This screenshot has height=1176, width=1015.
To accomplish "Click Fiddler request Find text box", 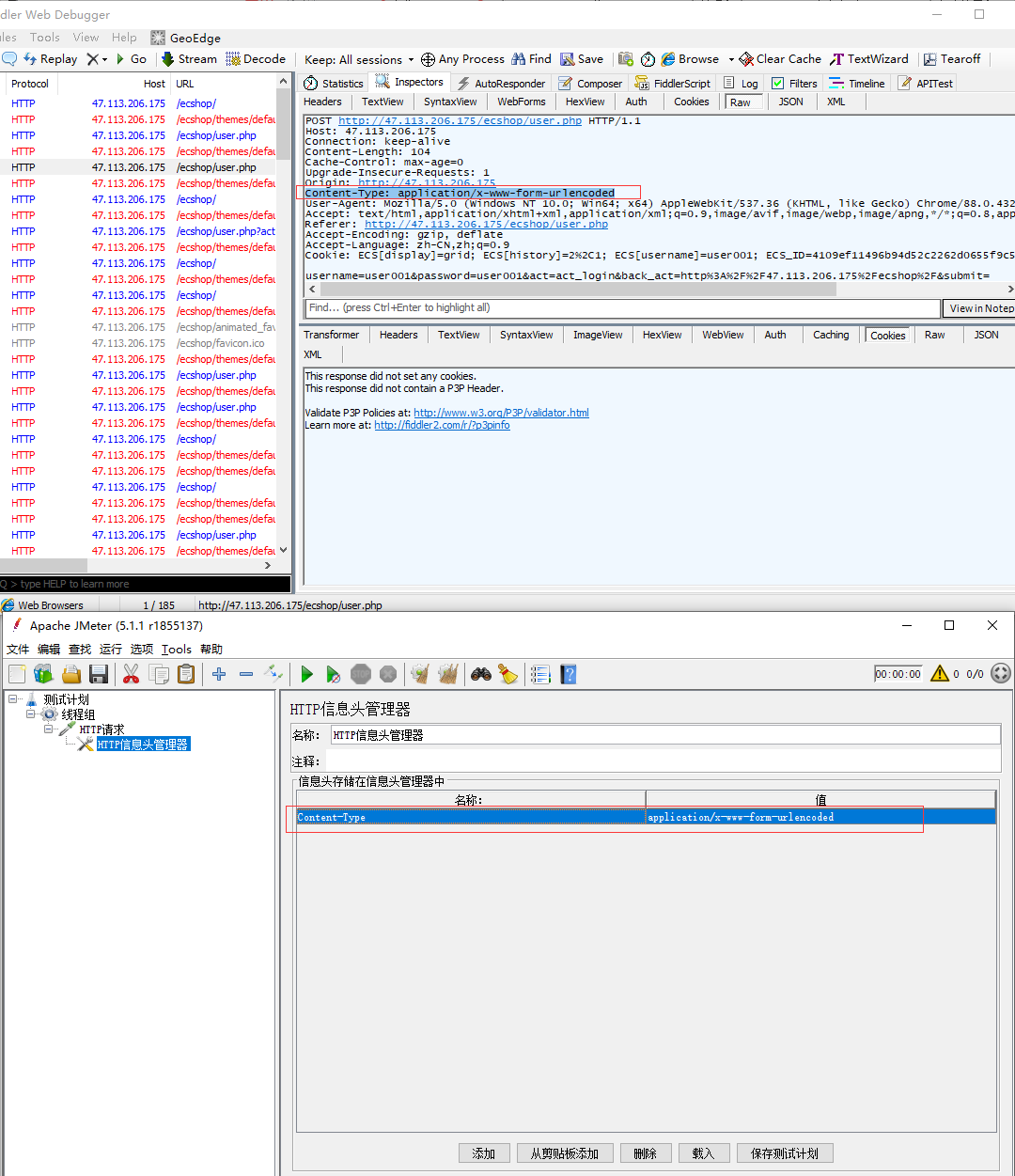I will (623, 308).
